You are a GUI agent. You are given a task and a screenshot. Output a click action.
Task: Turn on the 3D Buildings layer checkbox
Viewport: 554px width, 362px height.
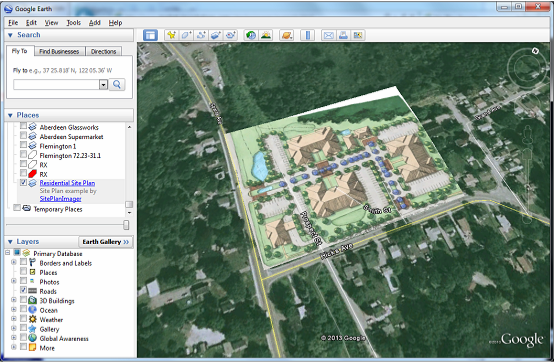[23, 300]
